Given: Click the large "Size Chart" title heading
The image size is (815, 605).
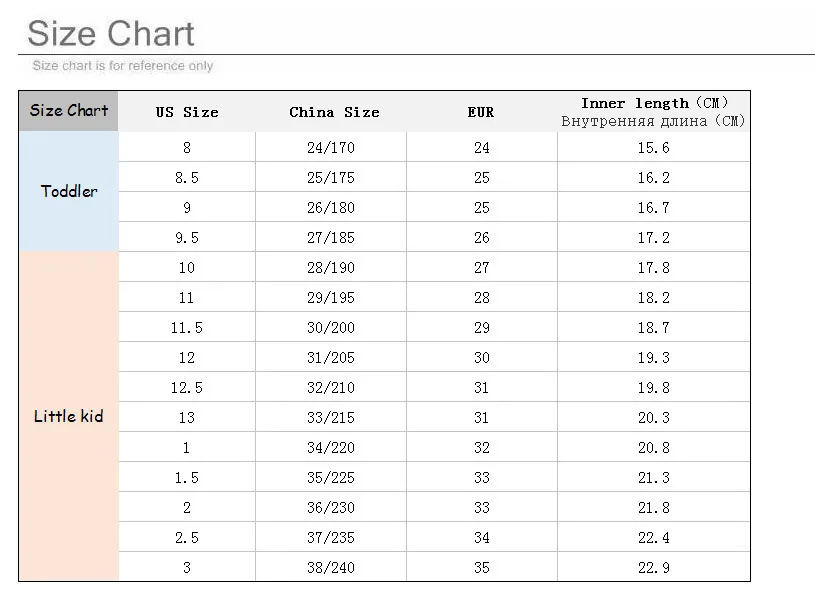Looking at the screenshot, I should (111, 33).
